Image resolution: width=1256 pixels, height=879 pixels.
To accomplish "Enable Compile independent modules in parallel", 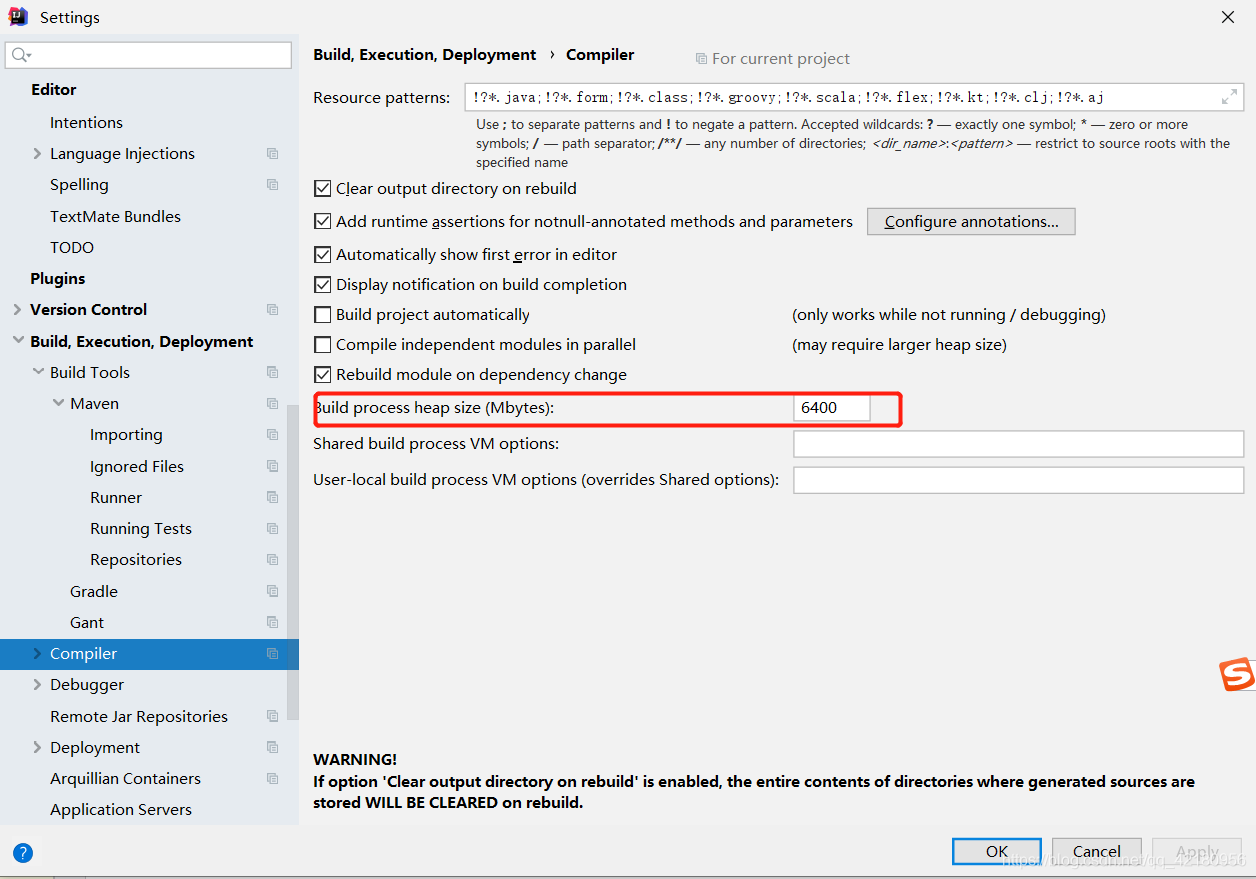I will point(322,344).
